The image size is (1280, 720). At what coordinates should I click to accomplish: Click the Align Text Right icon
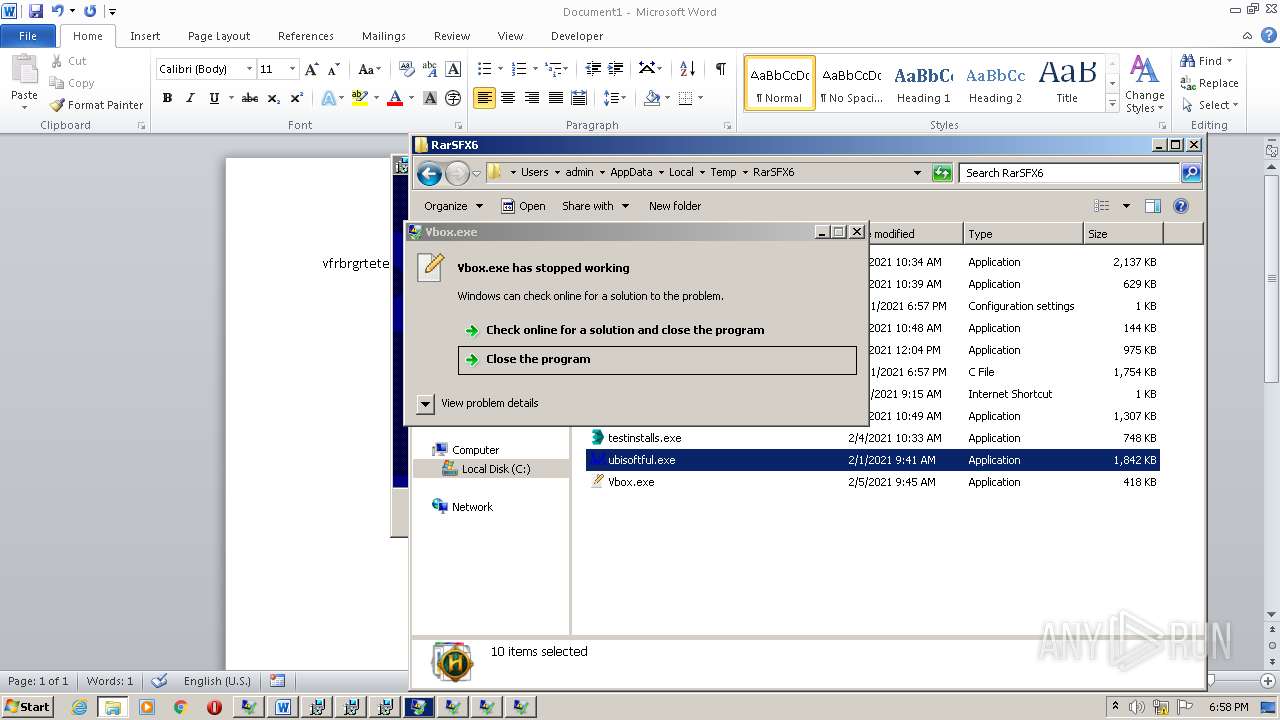[532, 98]
